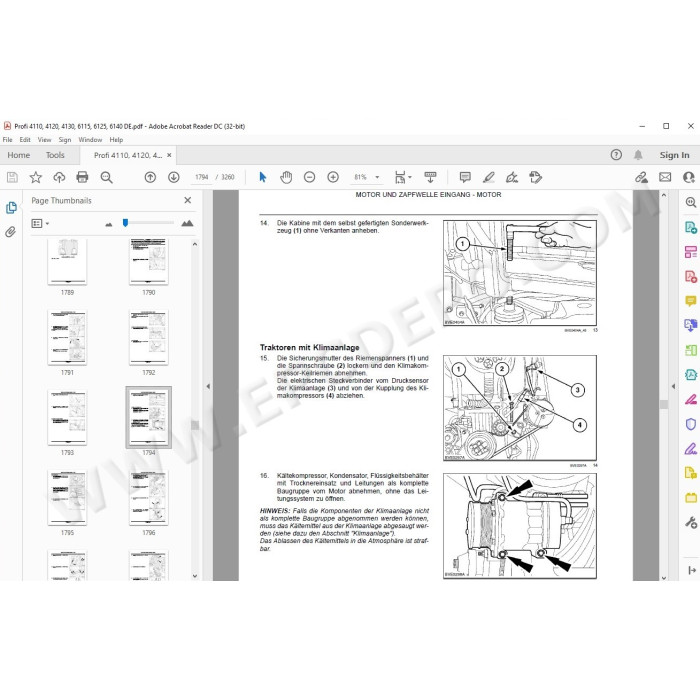Image resolution: width=700 pixels, height=700 pixels.
Task: Click the upload to cloud icon
Action: (59, 177)
